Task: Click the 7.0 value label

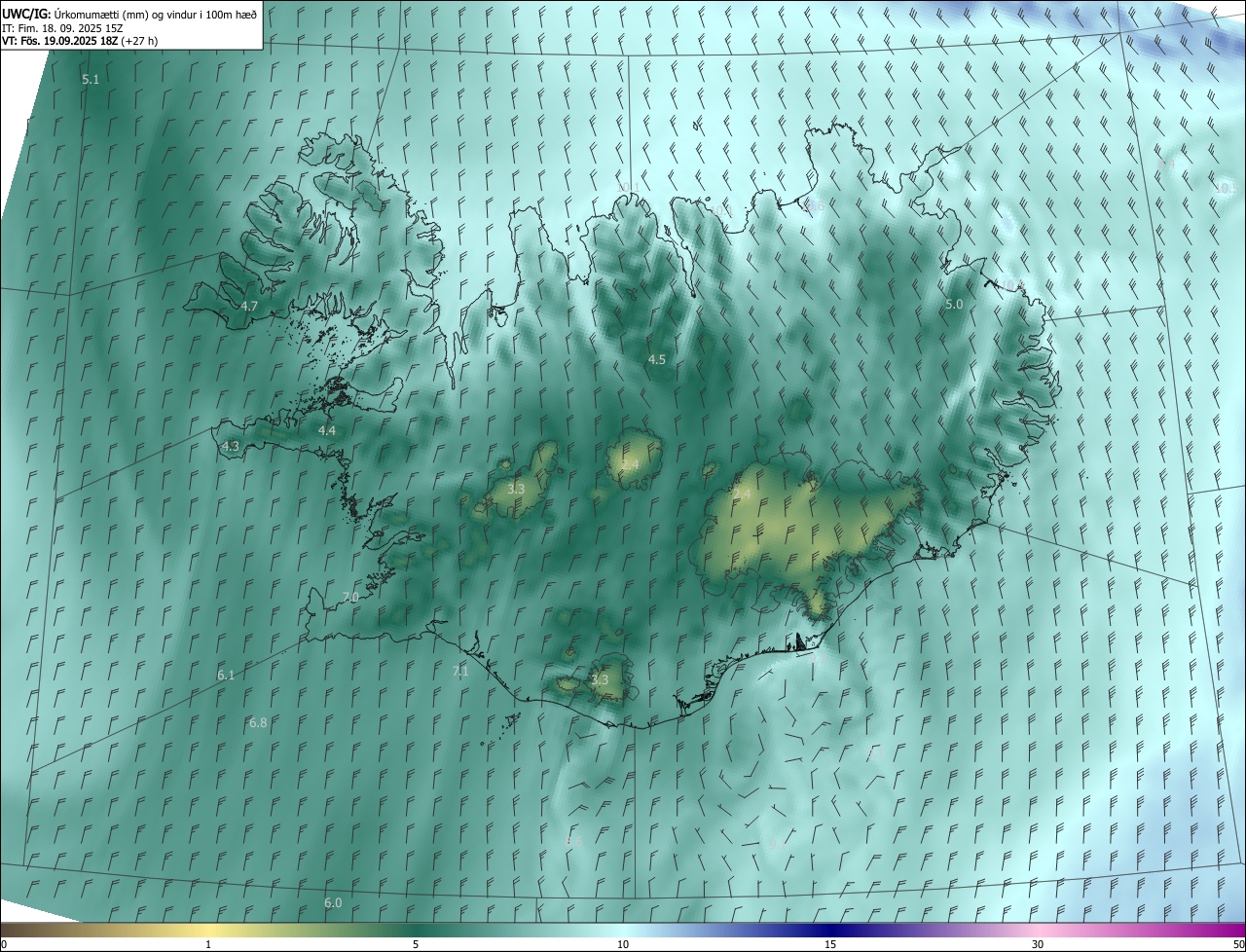Action: point(350,597)
